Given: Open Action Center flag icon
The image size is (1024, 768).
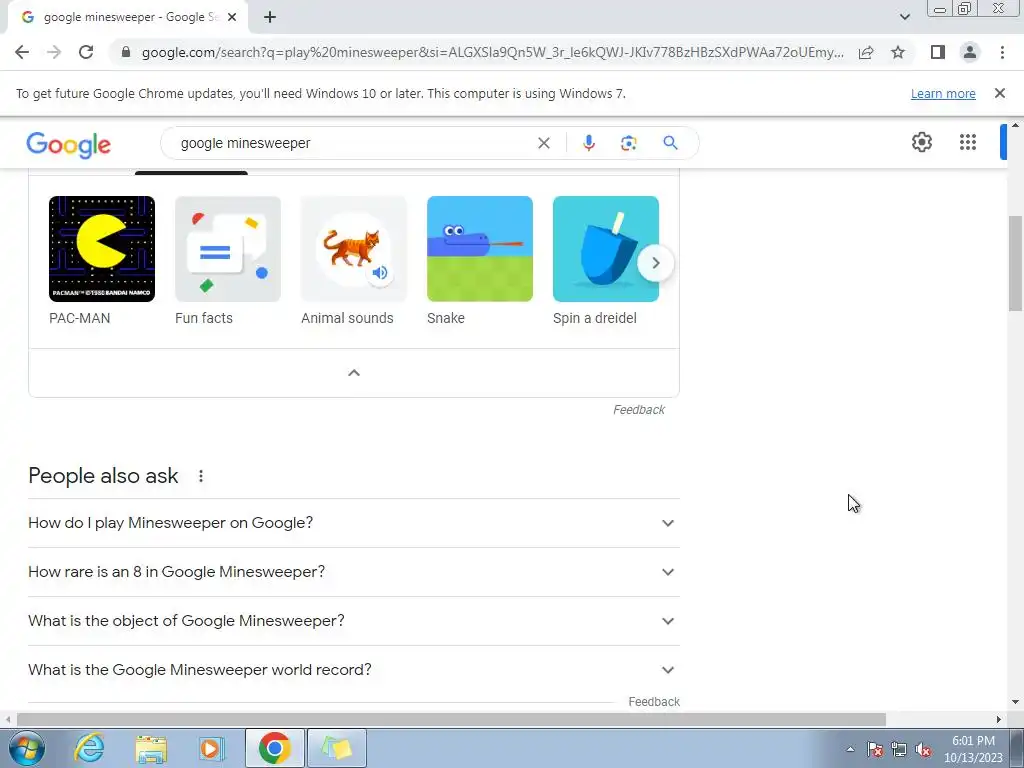Looking at the screenshot, I should pos(875,749).
